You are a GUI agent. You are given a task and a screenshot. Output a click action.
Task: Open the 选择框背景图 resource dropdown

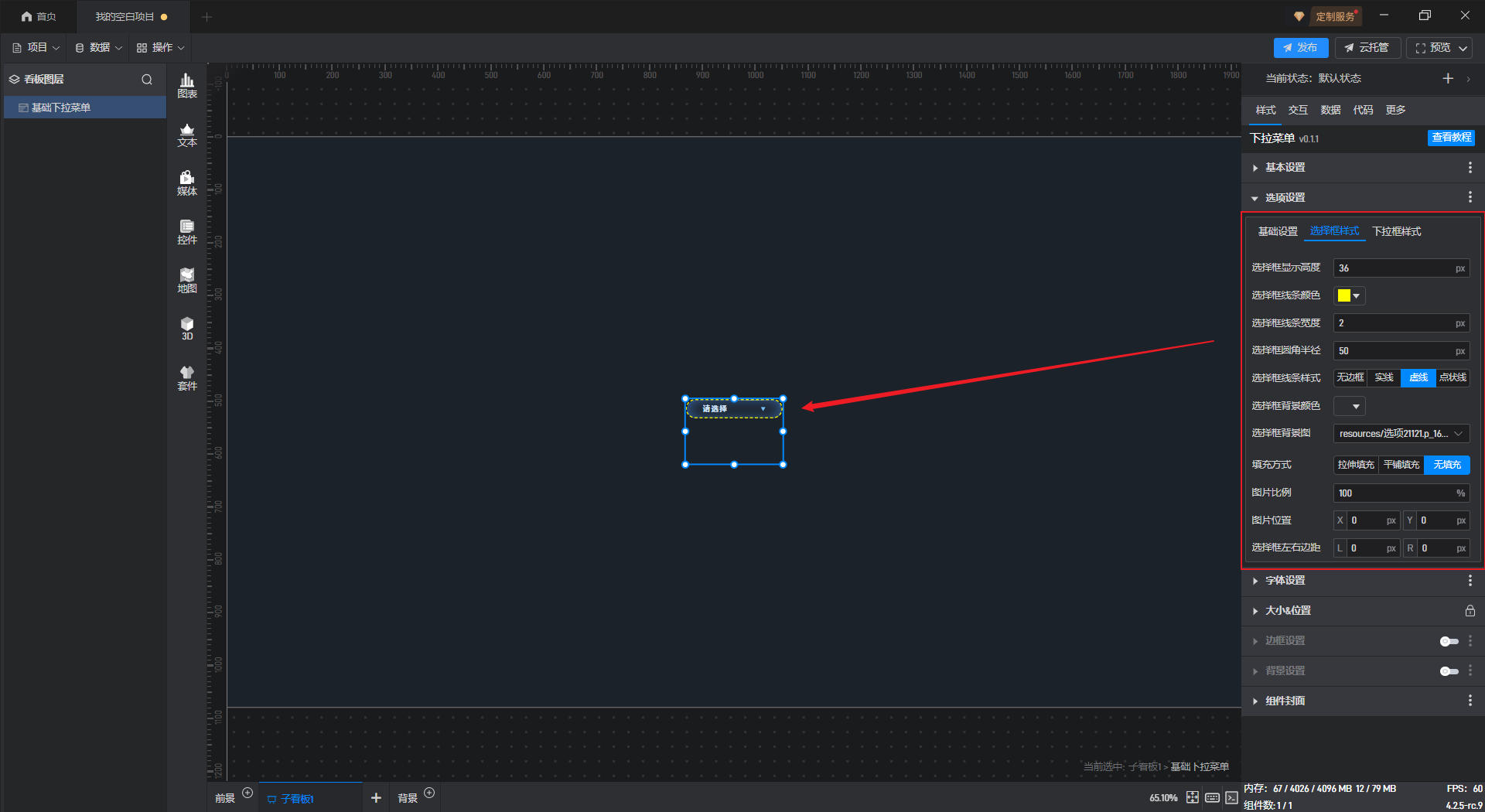pyautogui.click(x=1401, y=434)
